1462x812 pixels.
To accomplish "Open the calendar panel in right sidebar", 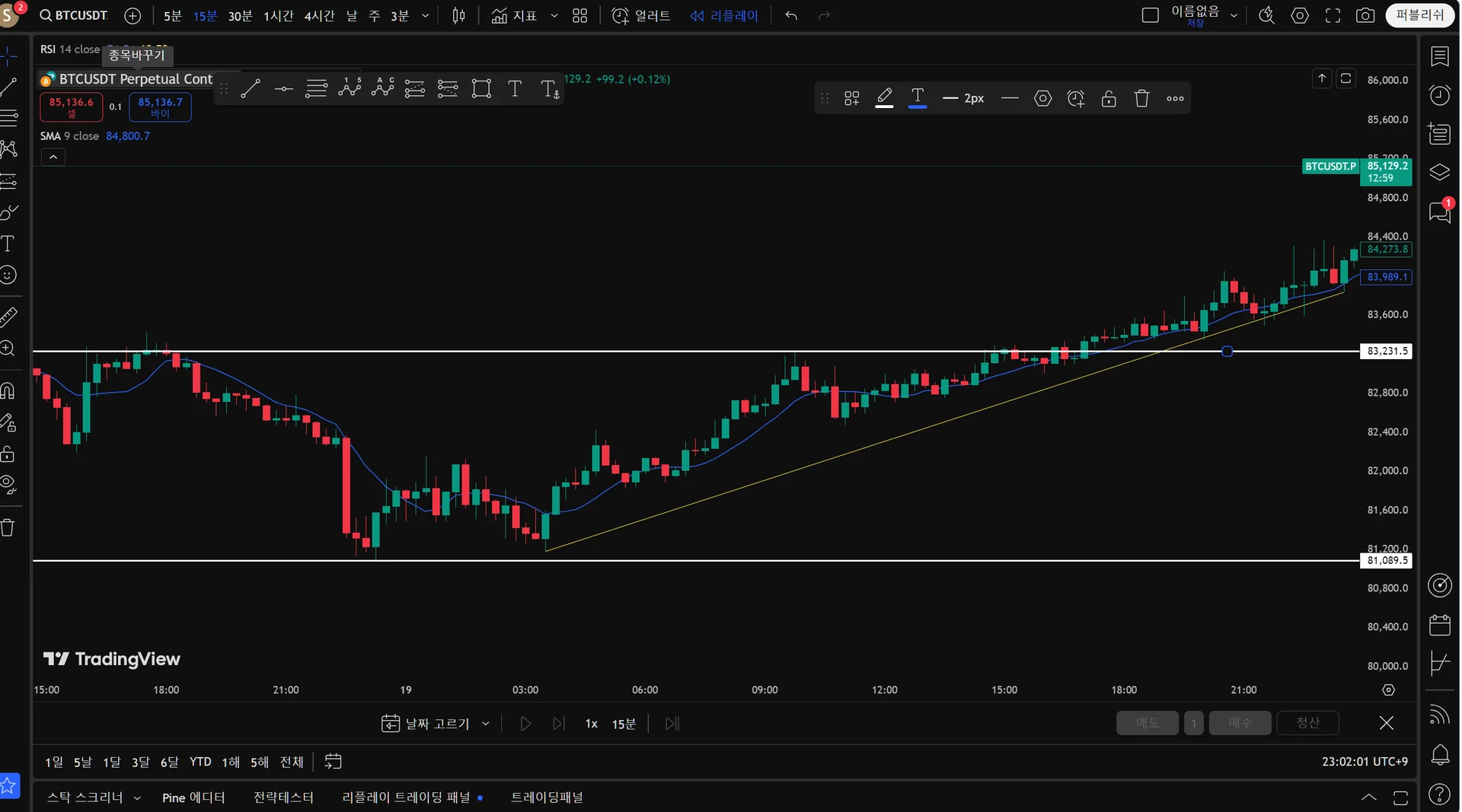I will [1440, 625].
